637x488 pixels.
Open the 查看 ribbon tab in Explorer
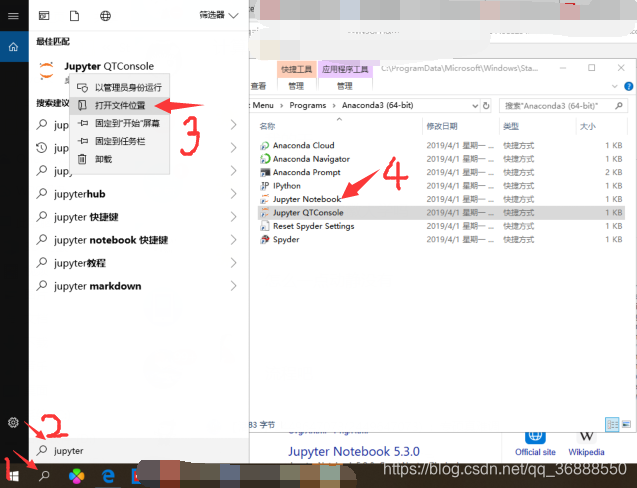pos(258,86)
